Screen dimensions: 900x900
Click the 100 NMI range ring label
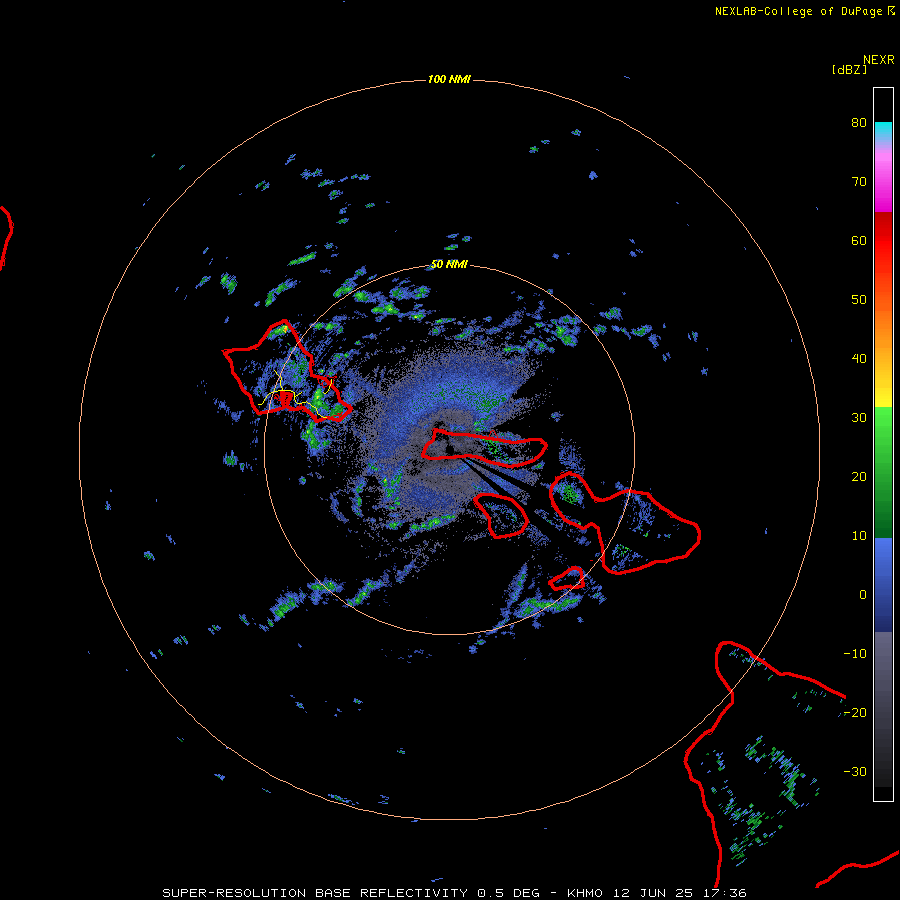[x=449, y=79]
